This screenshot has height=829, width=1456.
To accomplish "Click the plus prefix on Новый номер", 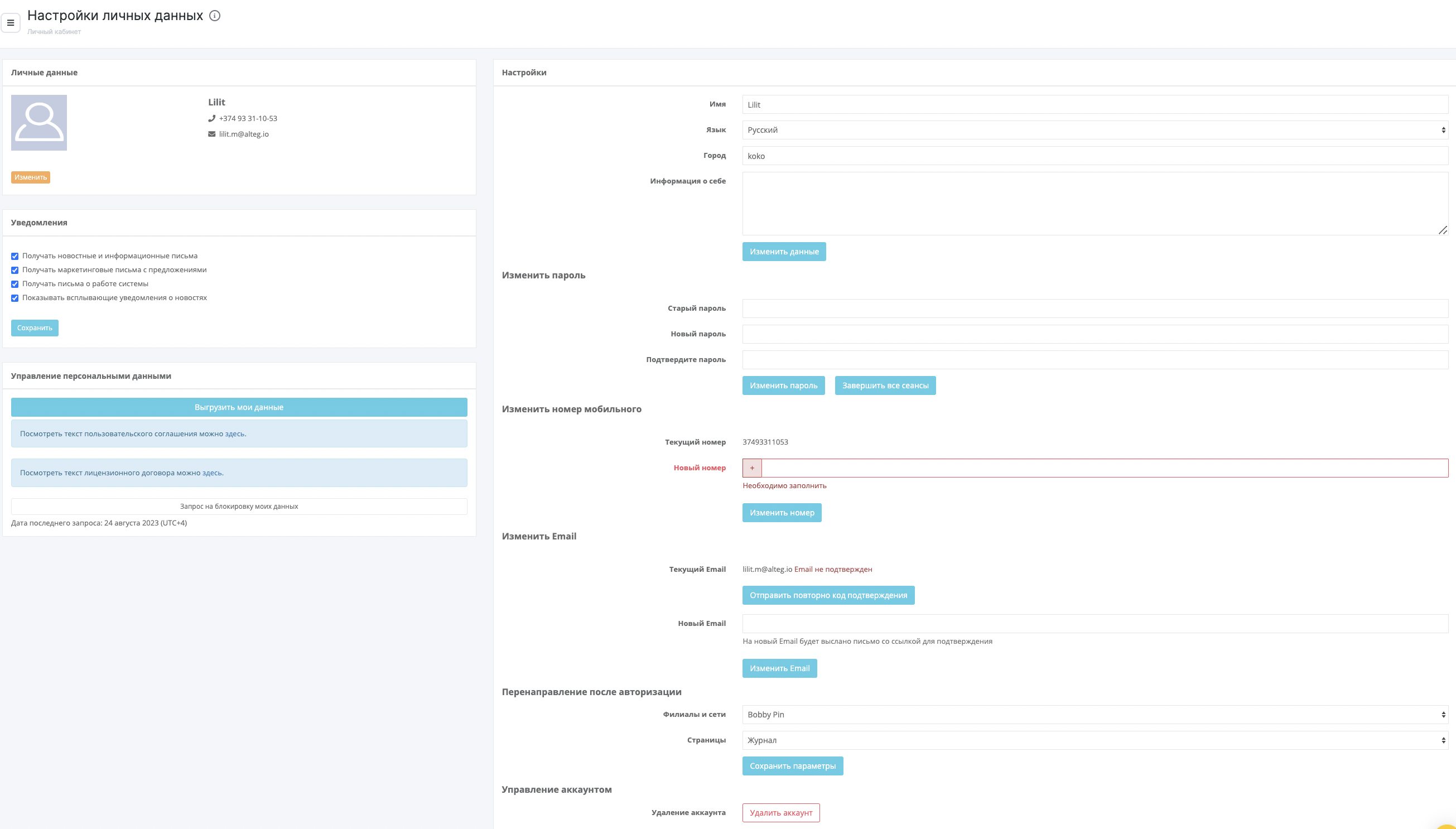I will click(x=752, y=468).
